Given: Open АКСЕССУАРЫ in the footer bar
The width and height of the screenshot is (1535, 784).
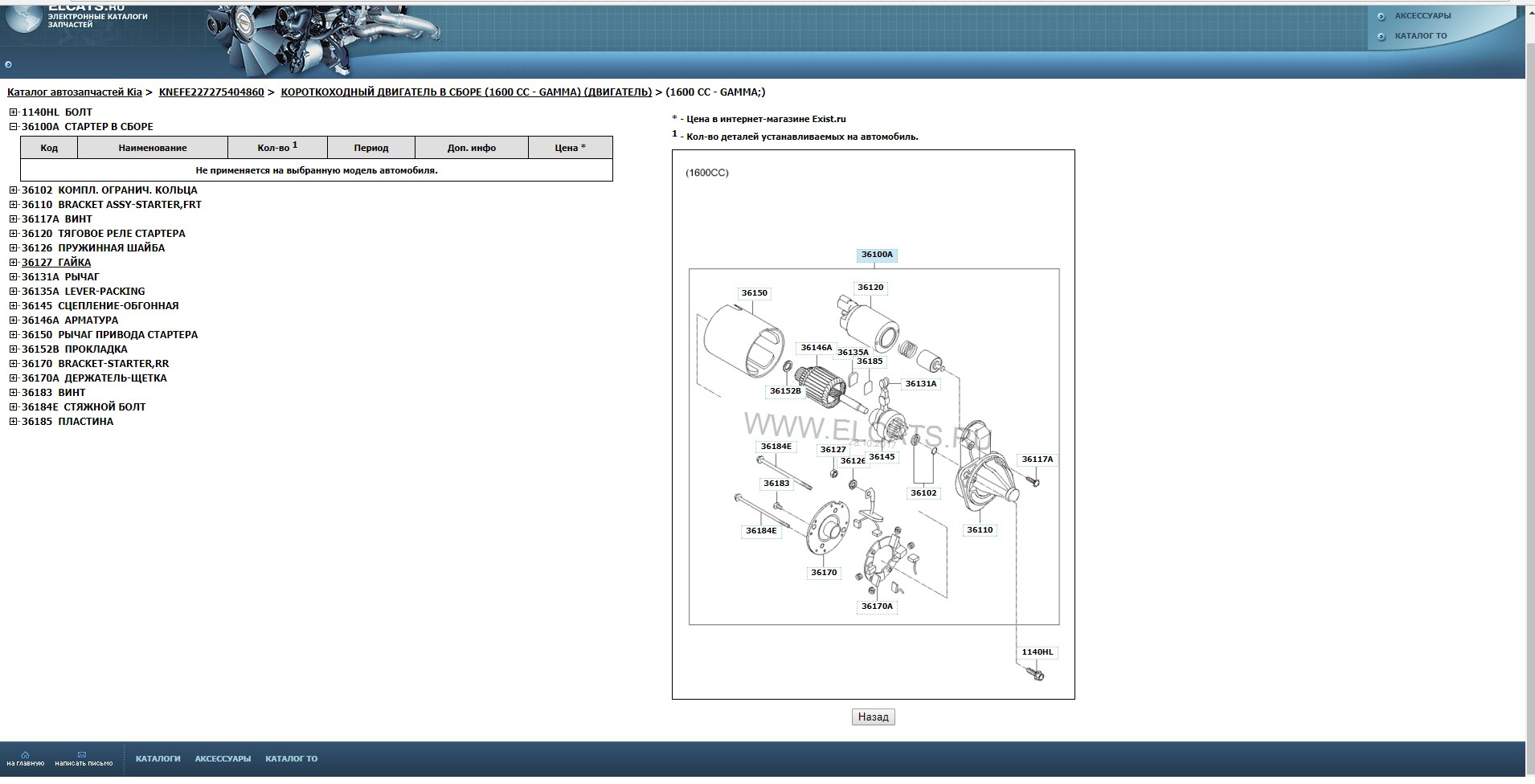Looking at the screenshot, I should [x=223, y=759].
